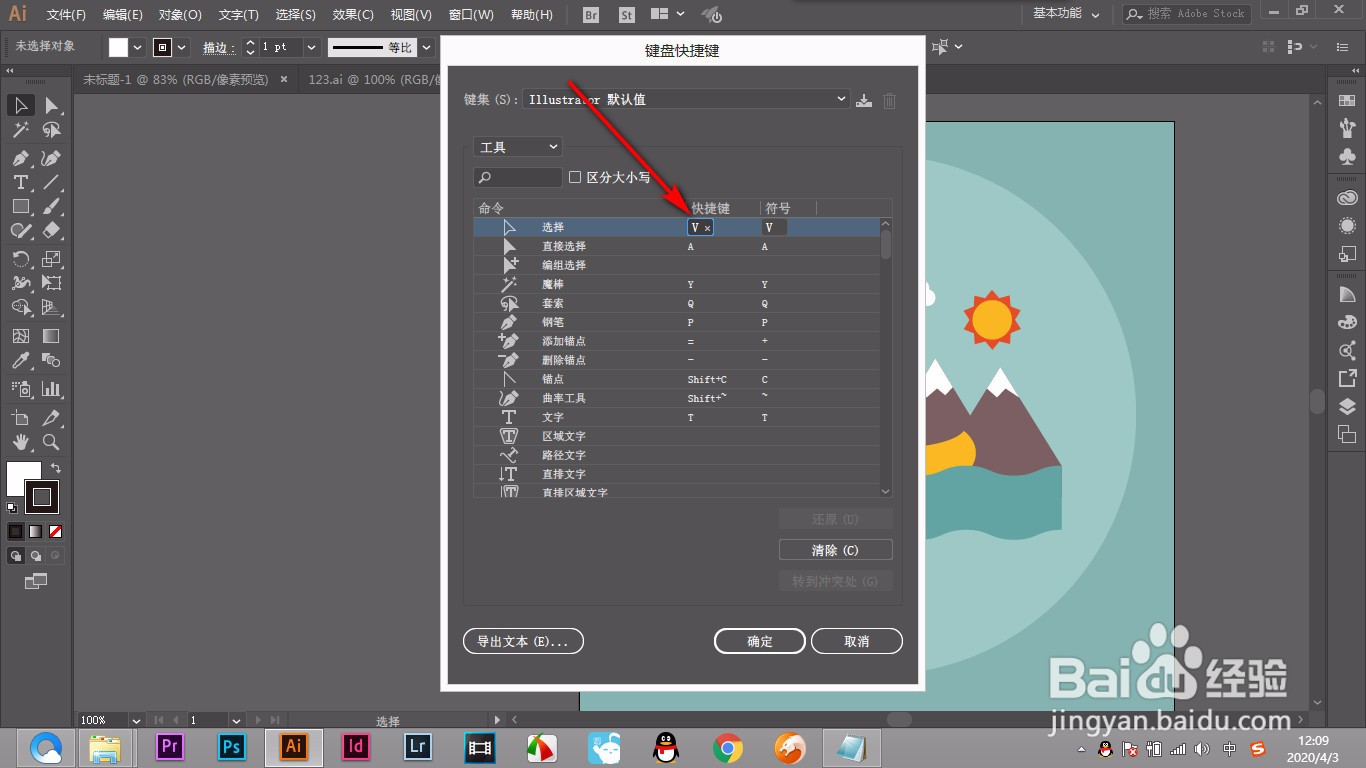Click the Clear (清除) button
The height and width of the screenshot is (768, 1366).
pos(835,550)
